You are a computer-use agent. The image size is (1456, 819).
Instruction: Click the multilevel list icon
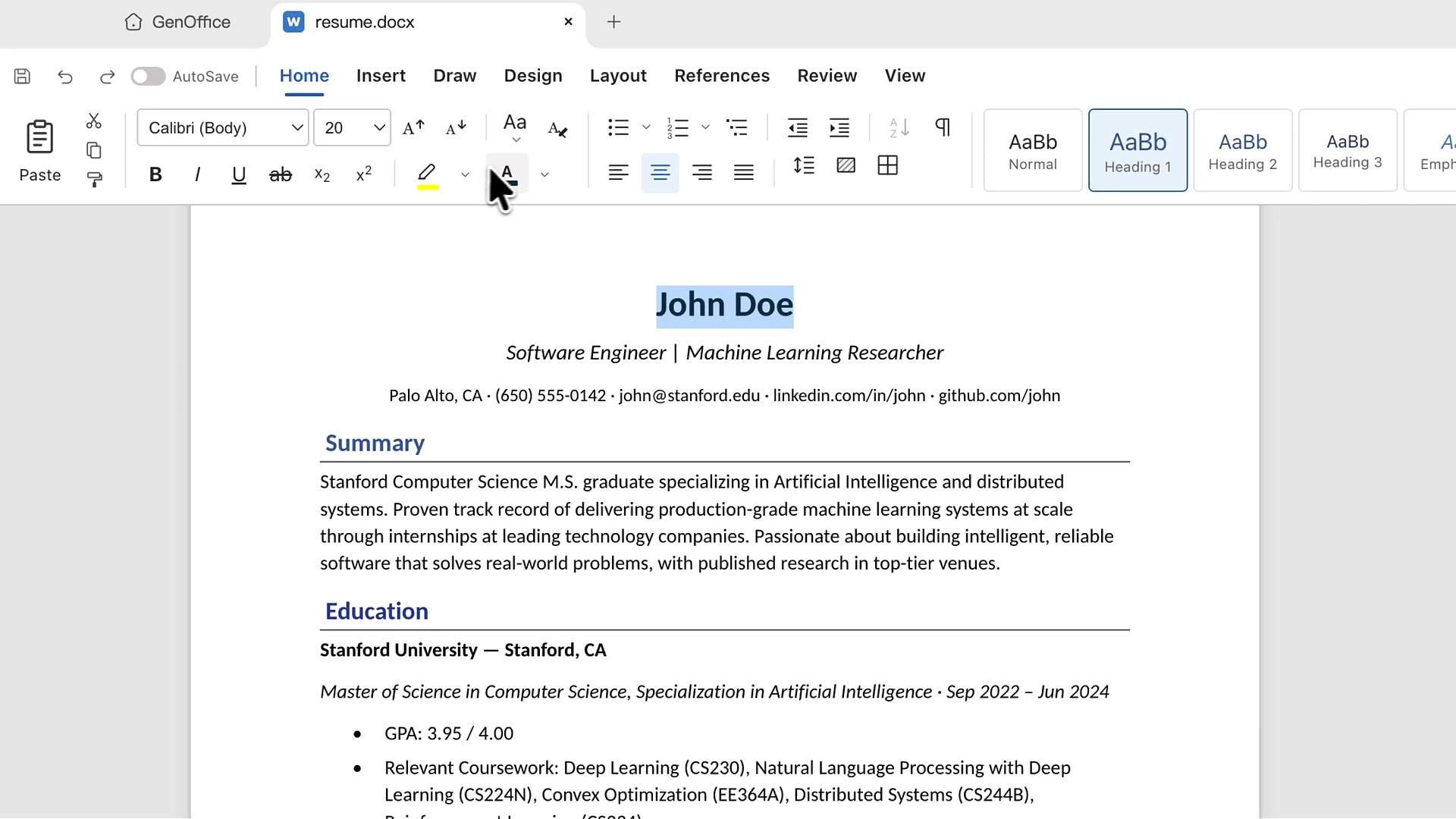pyautogui.click(x=737, y=127)
